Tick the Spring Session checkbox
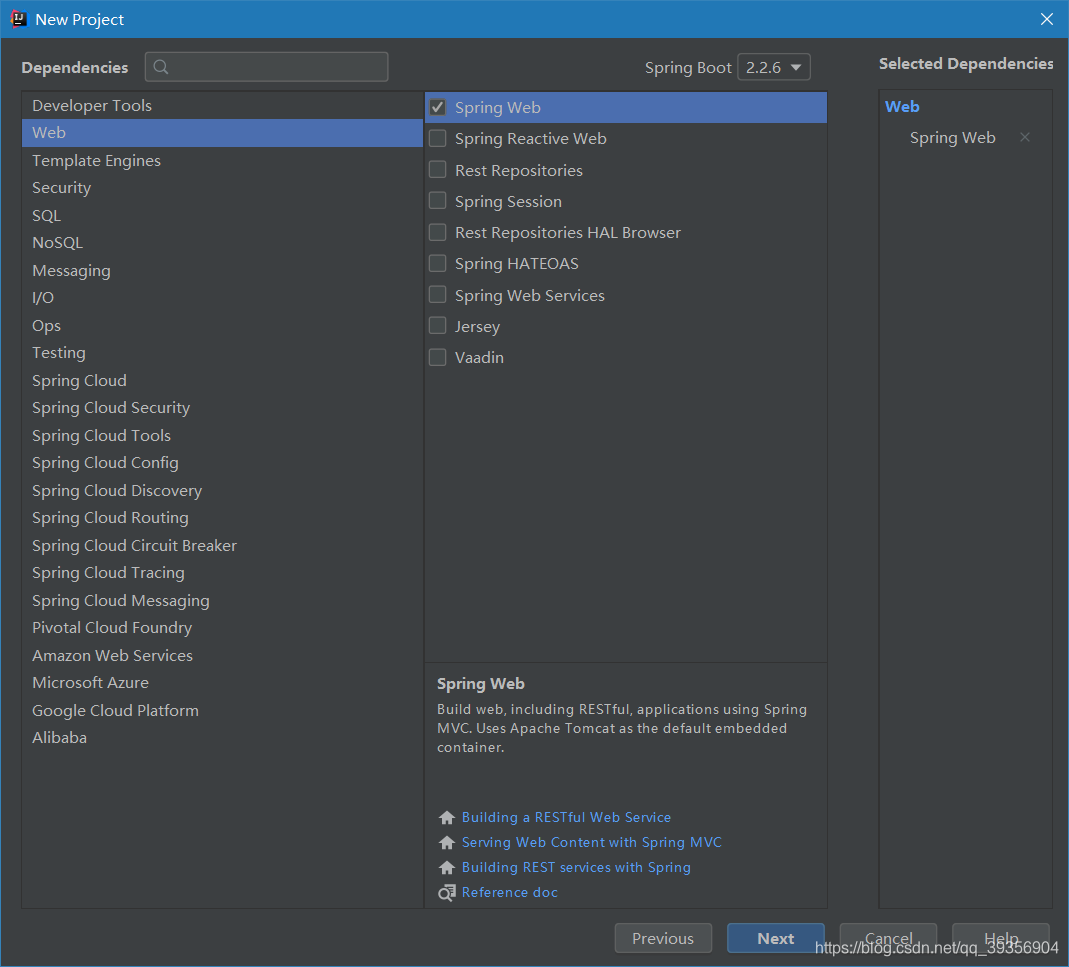Image resolution: width=1069 pixels, height=967 pixels. point(438,201)
